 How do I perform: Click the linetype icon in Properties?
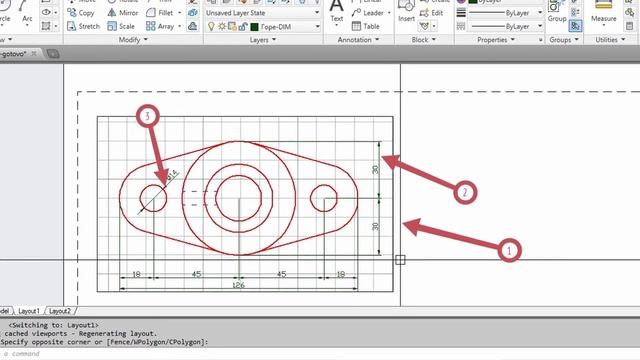coord(461,26)
